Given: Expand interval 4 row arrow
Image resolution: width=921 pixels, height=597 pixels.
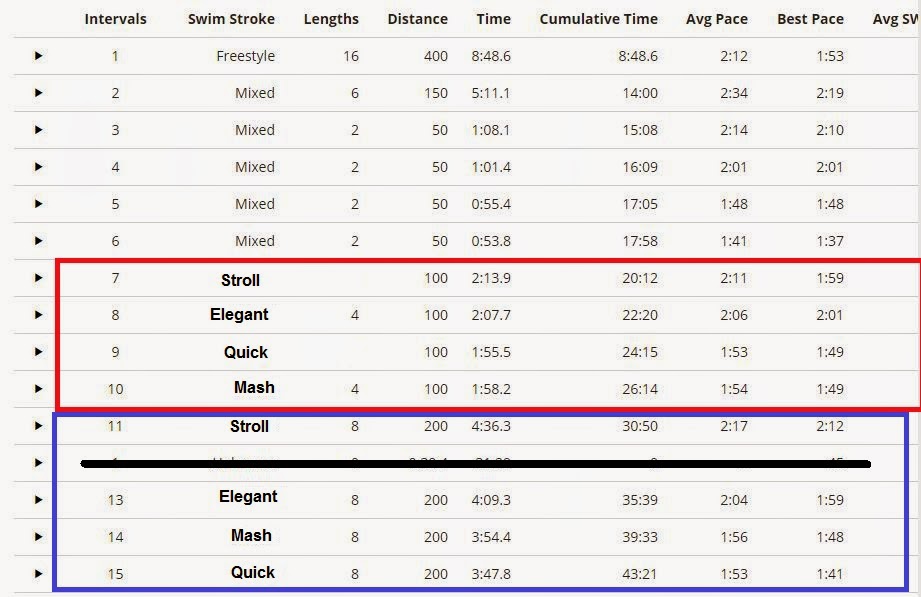Looking at the screenshot, I should [38, 167].
